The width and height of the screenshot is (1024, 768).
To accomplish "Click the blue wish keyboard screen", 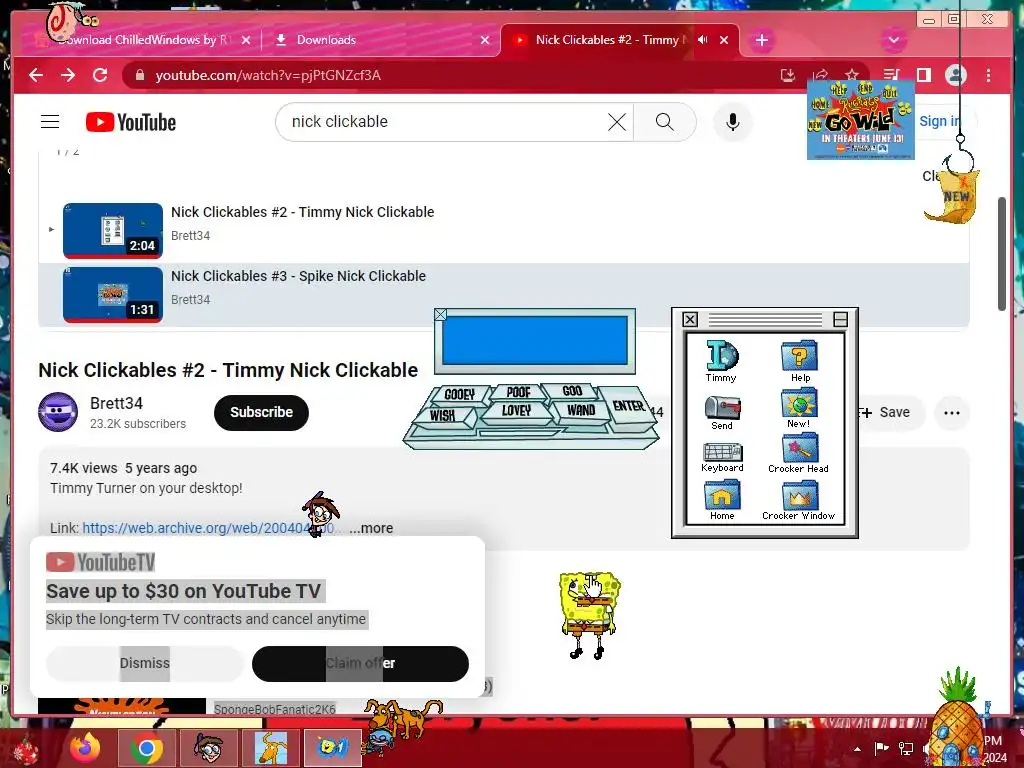I will (535, 340).
